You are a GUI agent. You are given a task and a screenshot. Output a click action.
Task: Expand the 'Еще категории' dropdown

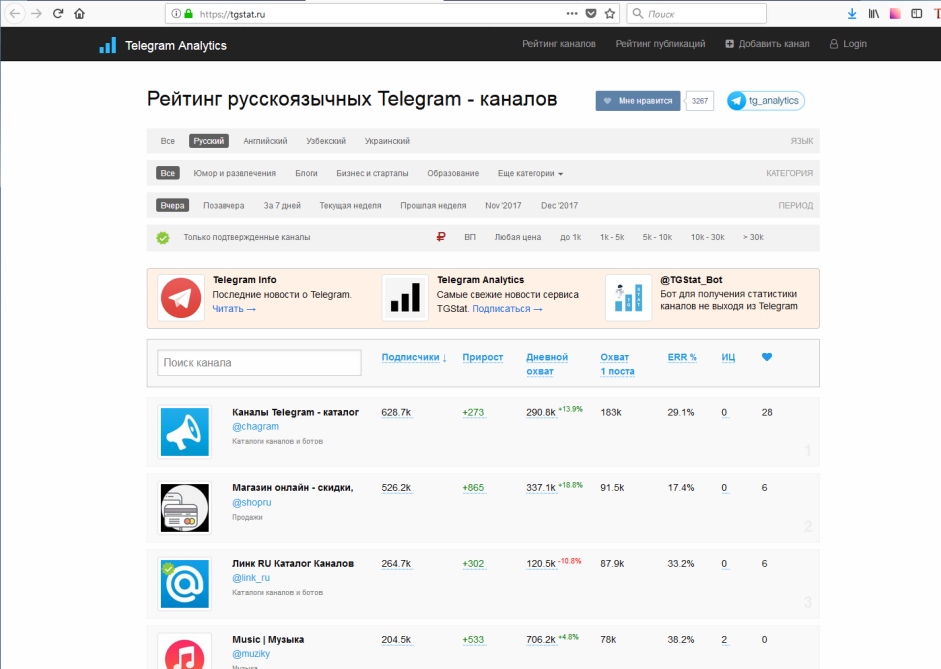tap(530, 172)
